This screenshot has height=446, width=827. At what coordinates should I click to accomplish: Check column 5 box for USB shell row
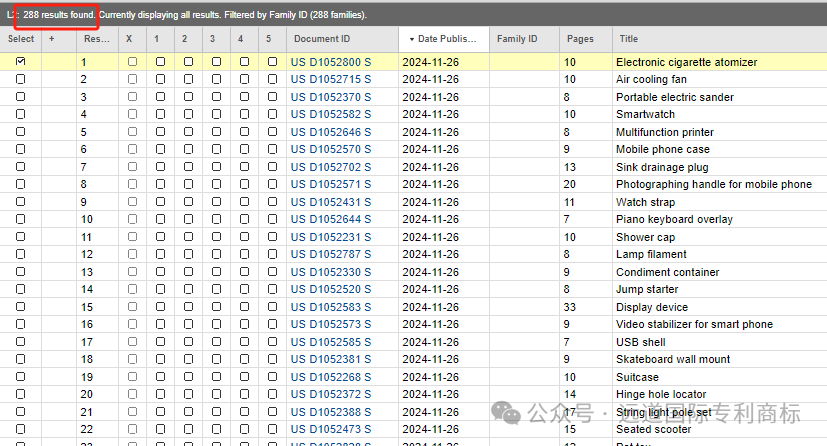(272, 342)
